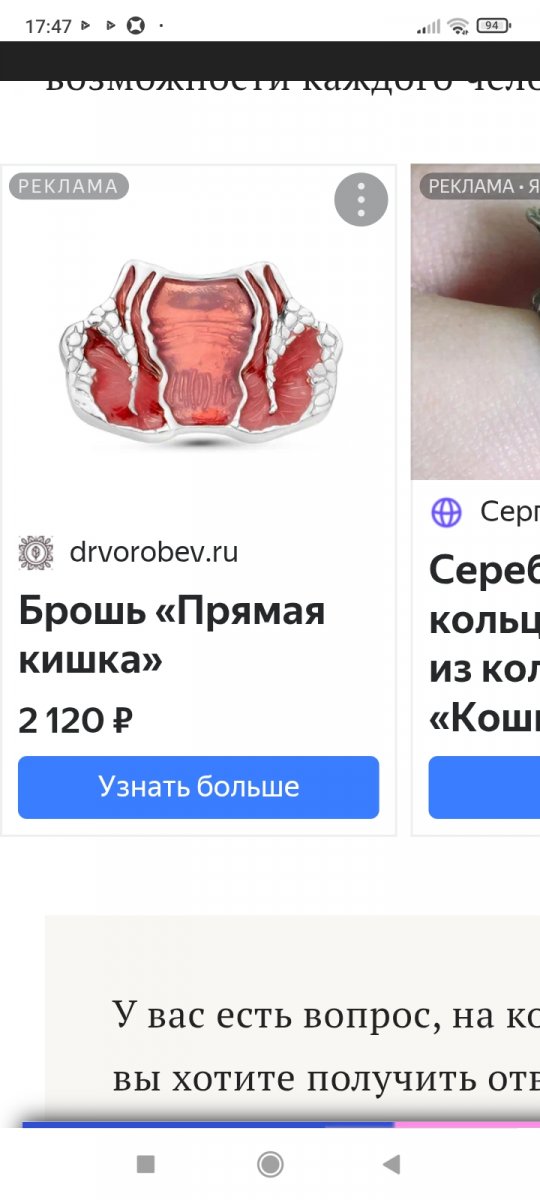Tap the second ad's blue button

click(x=484, y=787)
